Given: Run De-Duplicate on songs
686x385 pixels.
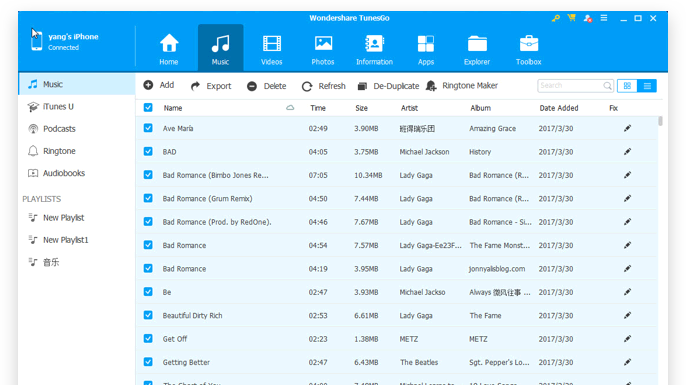Looking at the screenshot, I should (388, 86).
